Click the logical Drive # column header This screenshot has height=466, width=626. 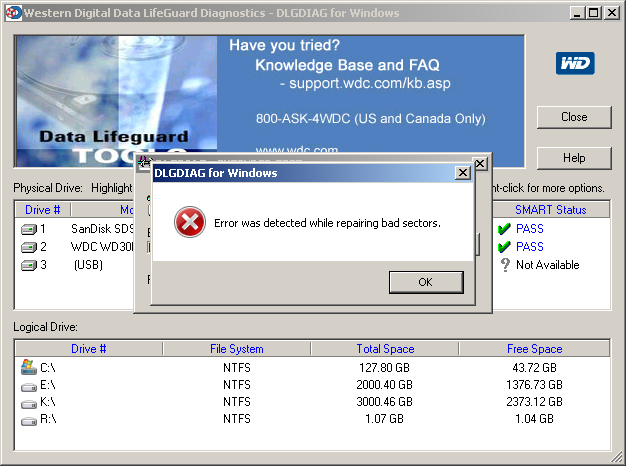click(x=89, y=349)
